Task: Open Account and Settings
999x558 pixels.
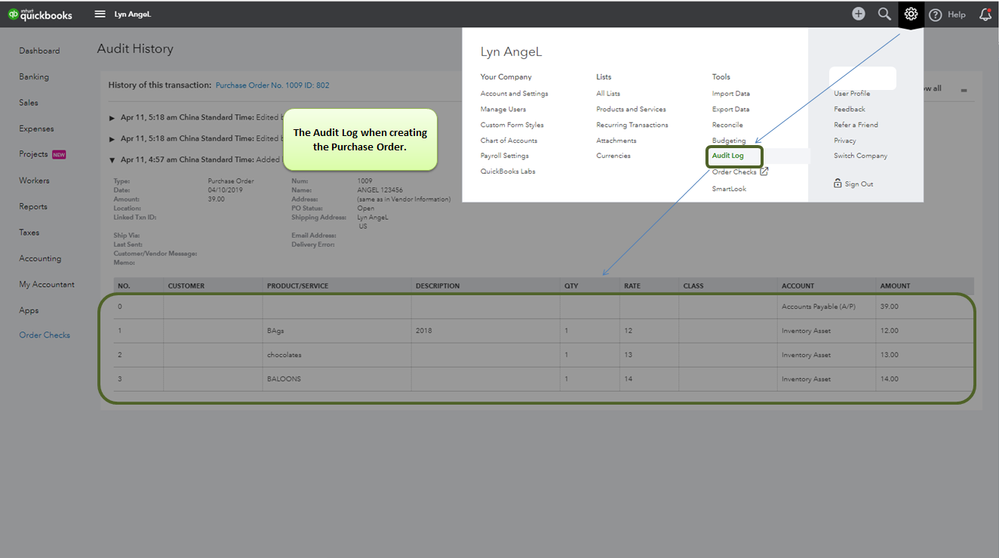Action: tap(514, 94)
